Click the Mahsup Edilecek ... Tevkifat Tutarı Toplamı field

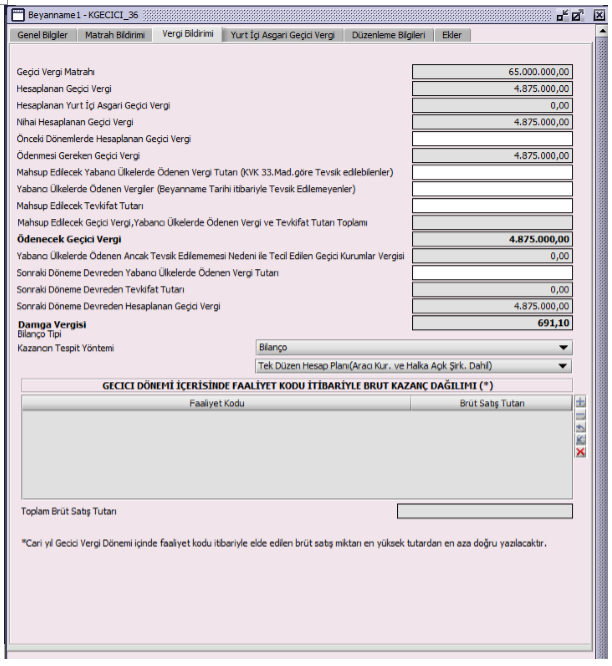tap(492, 223)
